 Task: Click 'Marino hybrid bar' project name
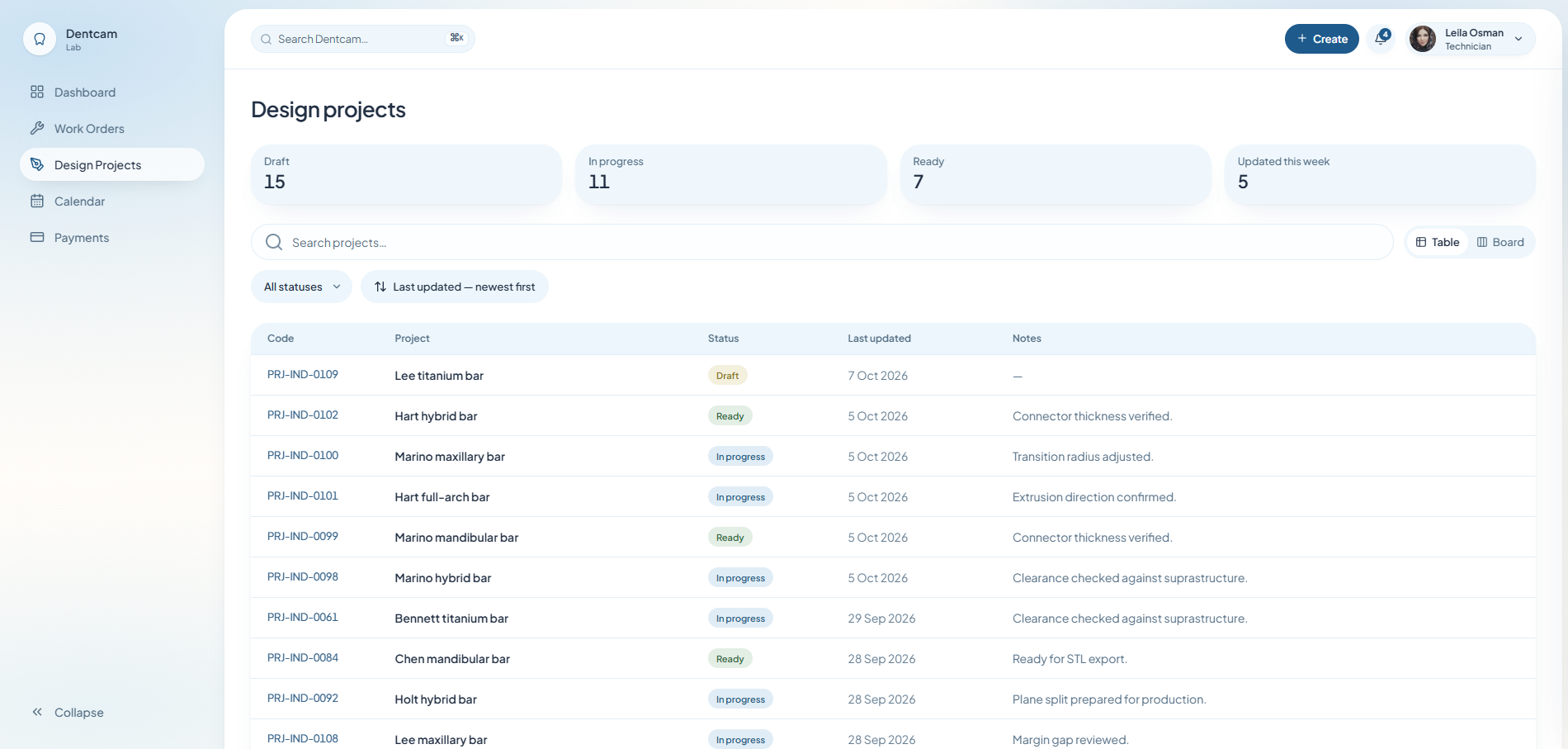(443, 578)
